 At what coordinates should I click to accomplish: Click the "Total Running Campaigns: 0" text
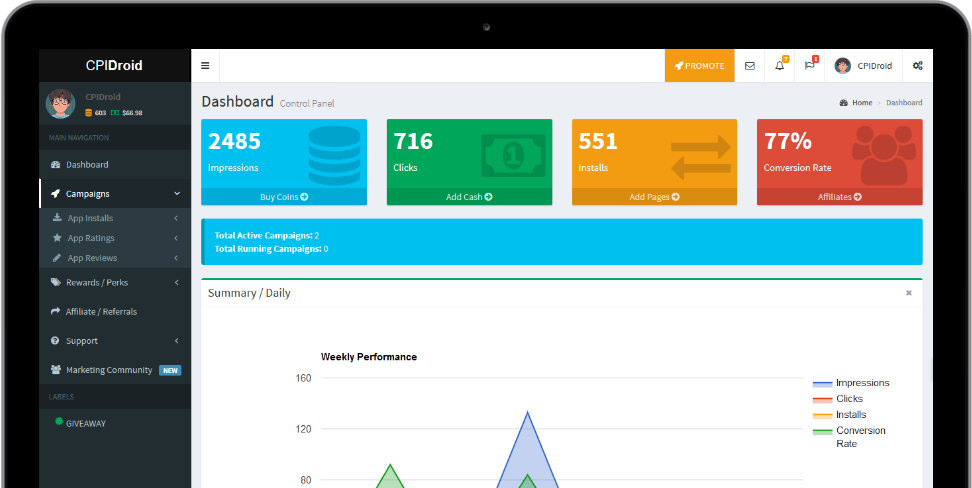pos(271,249)
